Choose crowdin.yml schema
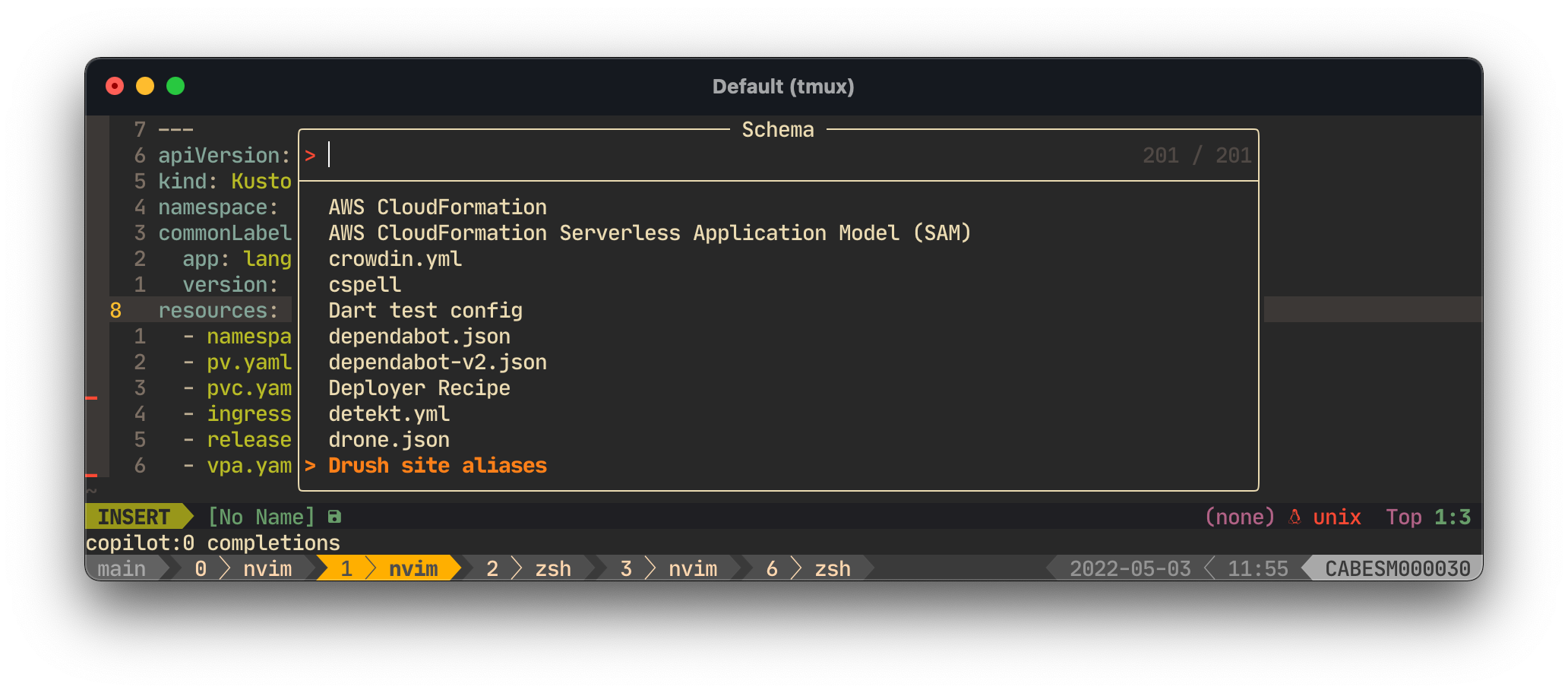 [395, 258]
